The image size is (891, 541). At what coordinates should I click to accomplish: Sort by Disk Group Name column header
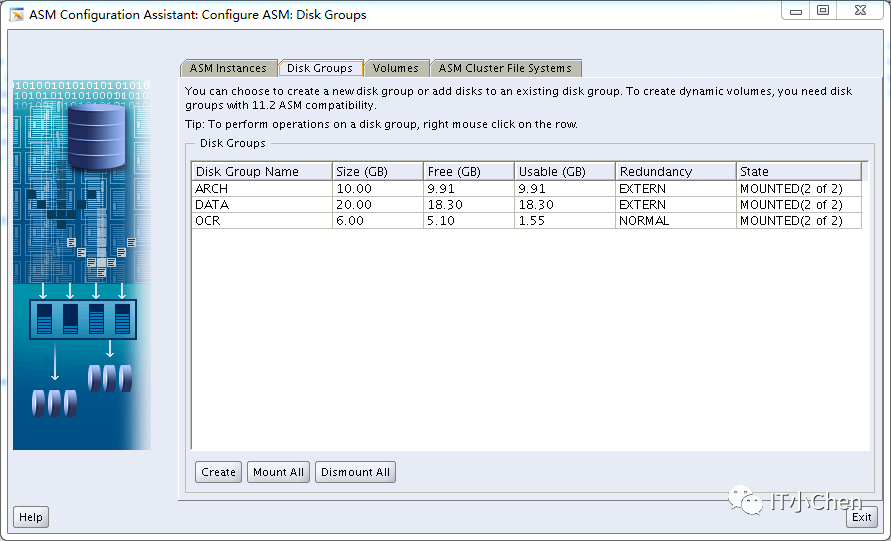262,172
